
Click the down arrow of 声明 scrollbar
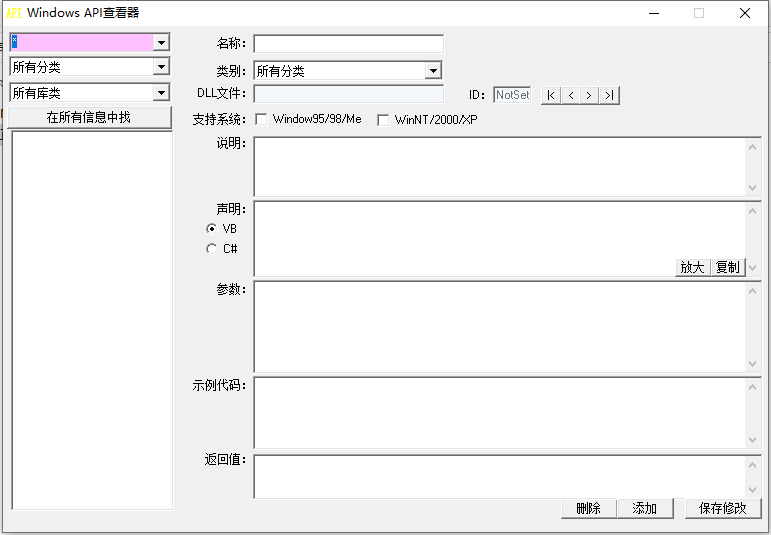752,268
